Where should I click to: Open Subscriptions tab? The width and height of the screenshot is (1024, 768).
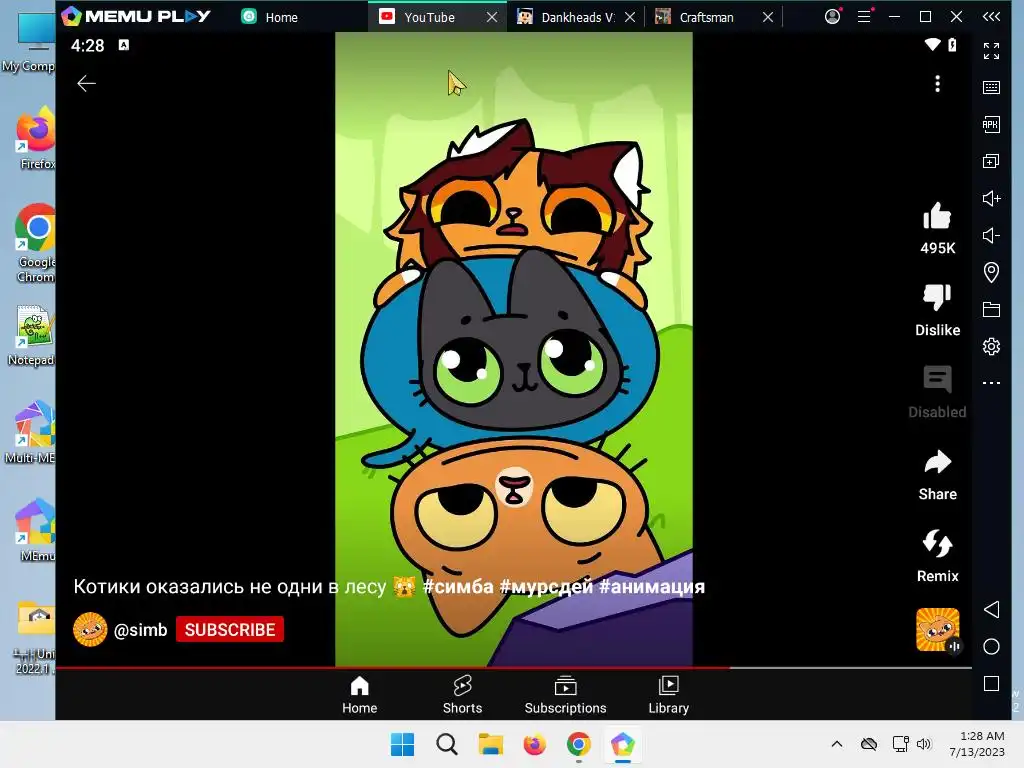[566, 695]
